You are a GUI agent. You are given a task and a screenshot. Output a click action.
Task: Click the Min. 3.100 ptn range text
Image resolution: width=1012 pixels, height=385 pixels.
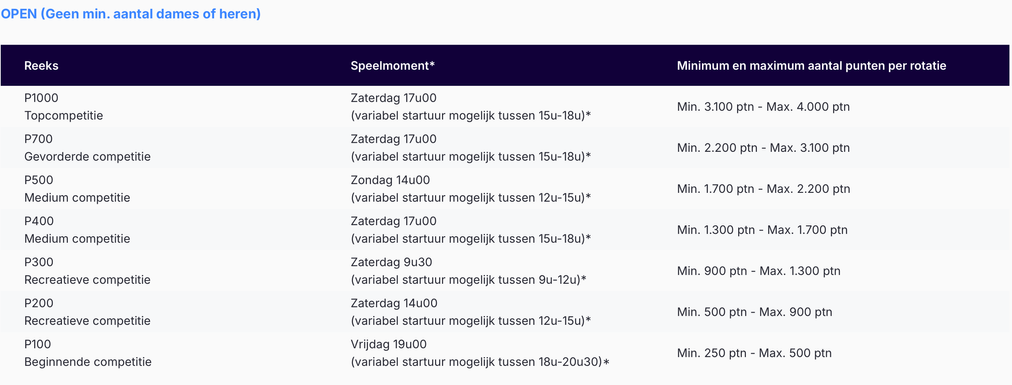[764, 107]
